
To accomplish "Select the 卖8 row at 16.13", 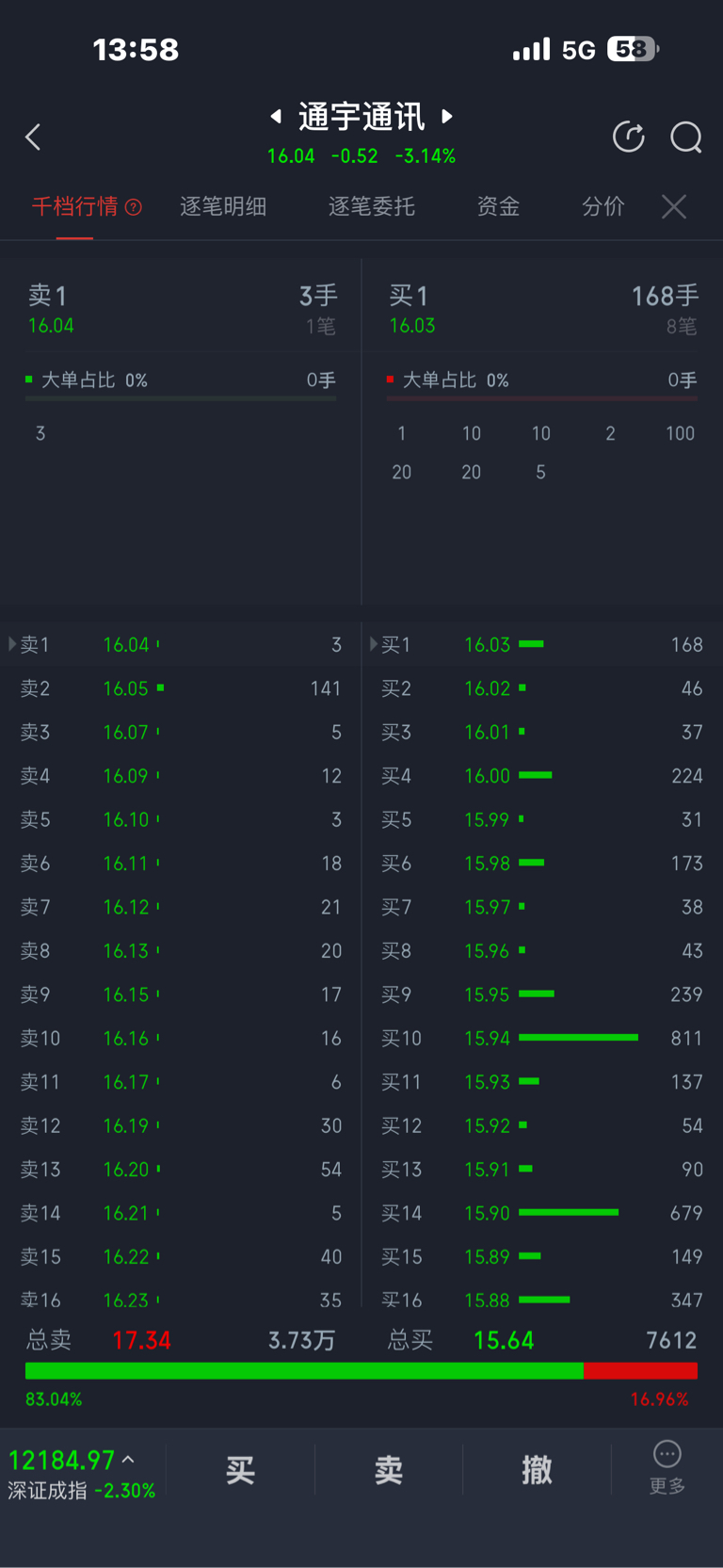I will (181, 950).
